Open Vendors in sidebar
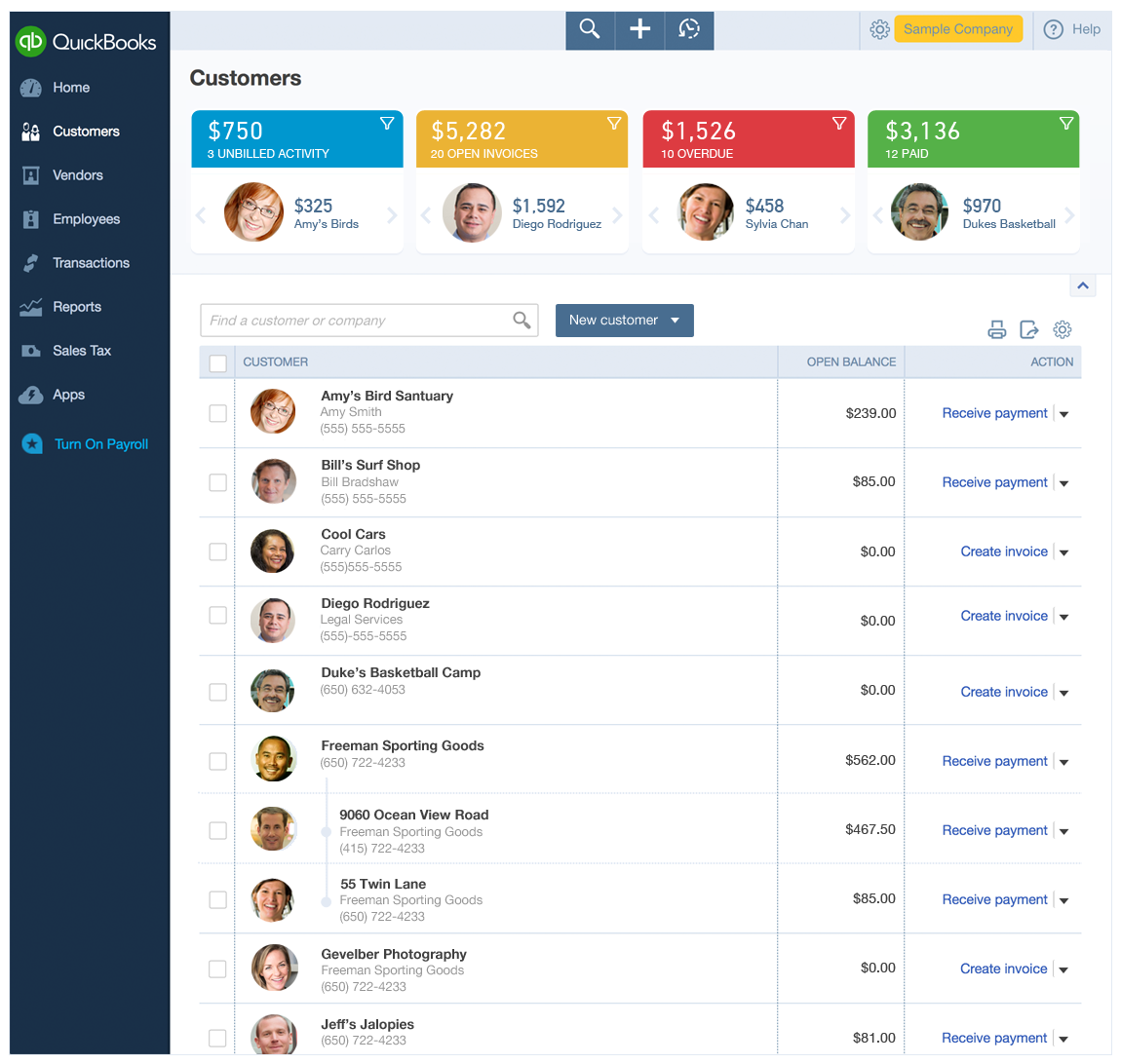Viewport: 1121px width, 1064px height. 77,175
